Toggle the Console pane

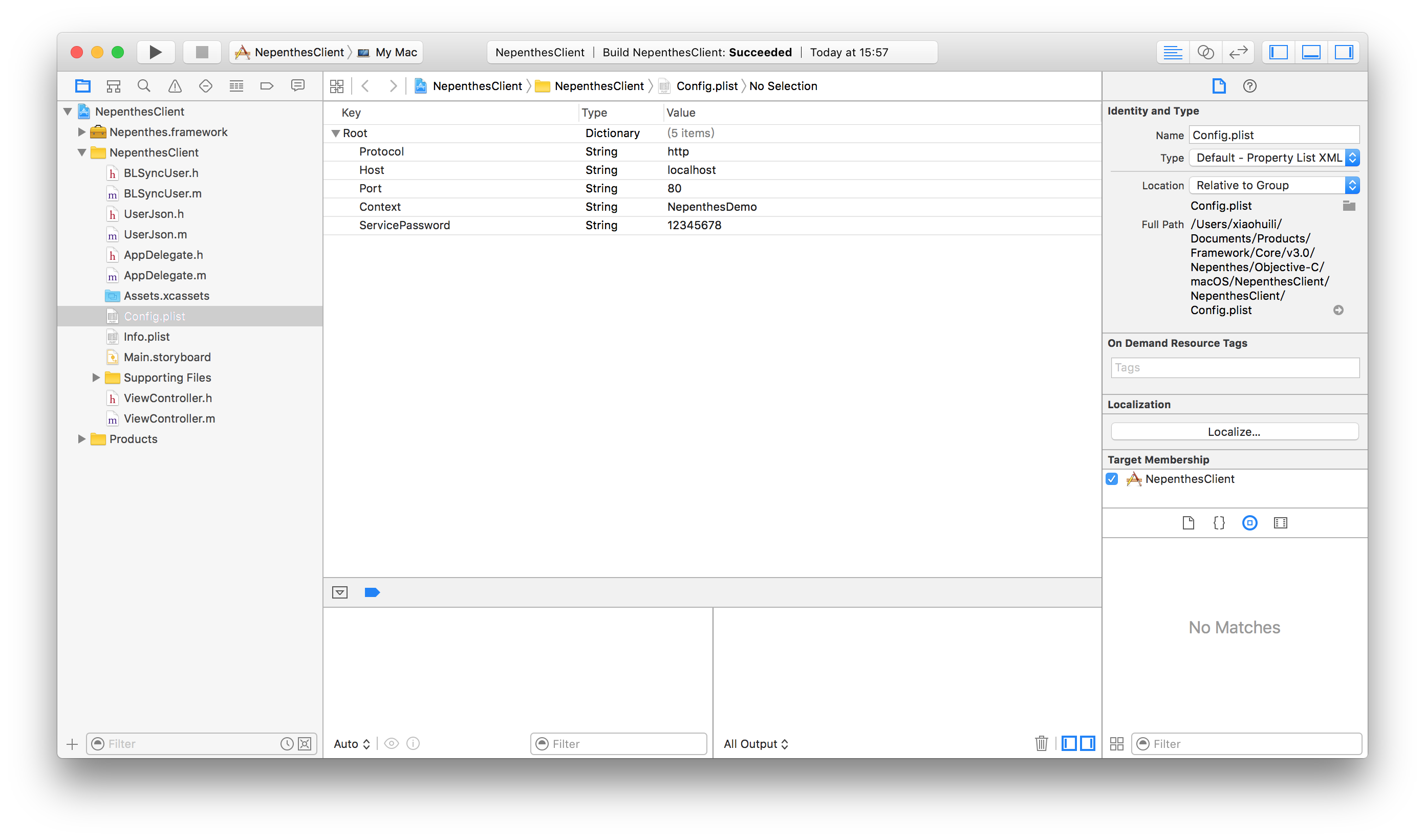(1088, 743)
